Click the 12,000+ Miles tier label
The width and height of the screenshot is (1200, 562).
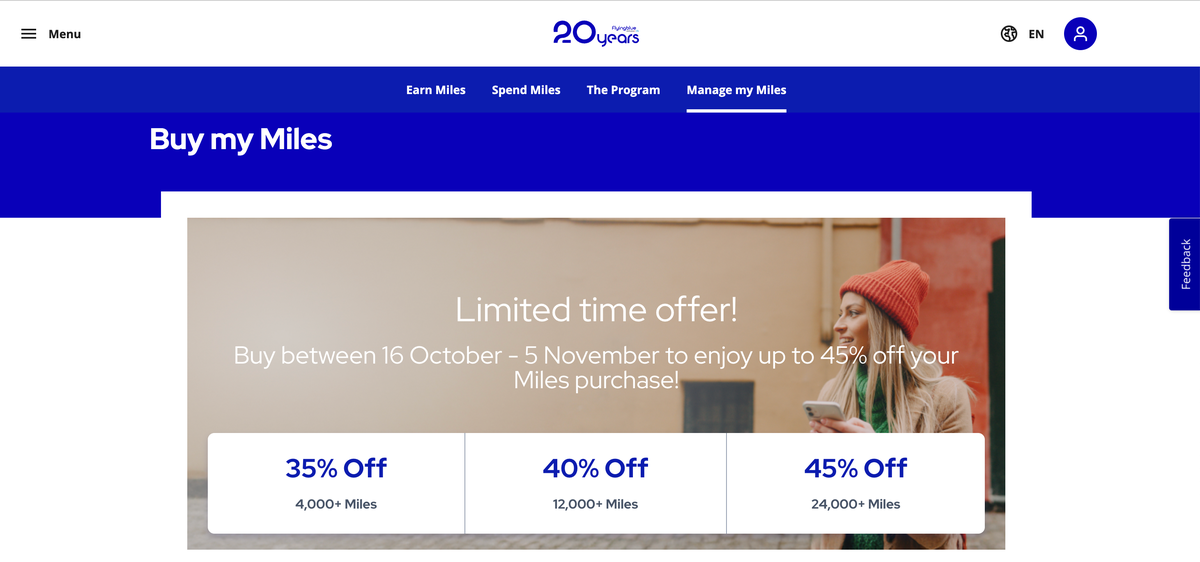[x=595, y=504]
